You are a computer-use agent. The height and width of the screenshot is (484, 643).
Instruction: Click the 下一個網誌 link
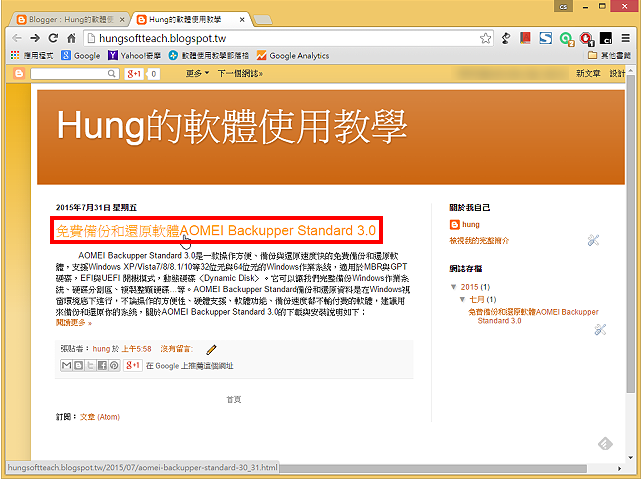pos(240,73)
